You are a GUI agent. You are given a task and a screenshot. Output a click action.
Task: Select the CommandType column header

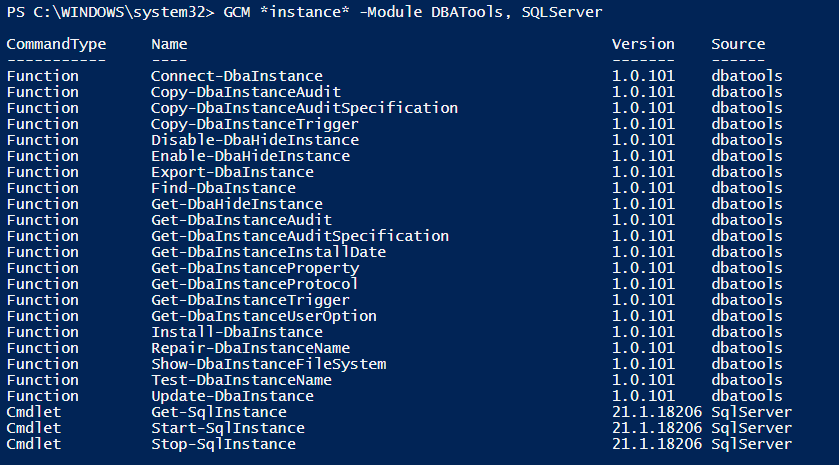coord(56,44)
